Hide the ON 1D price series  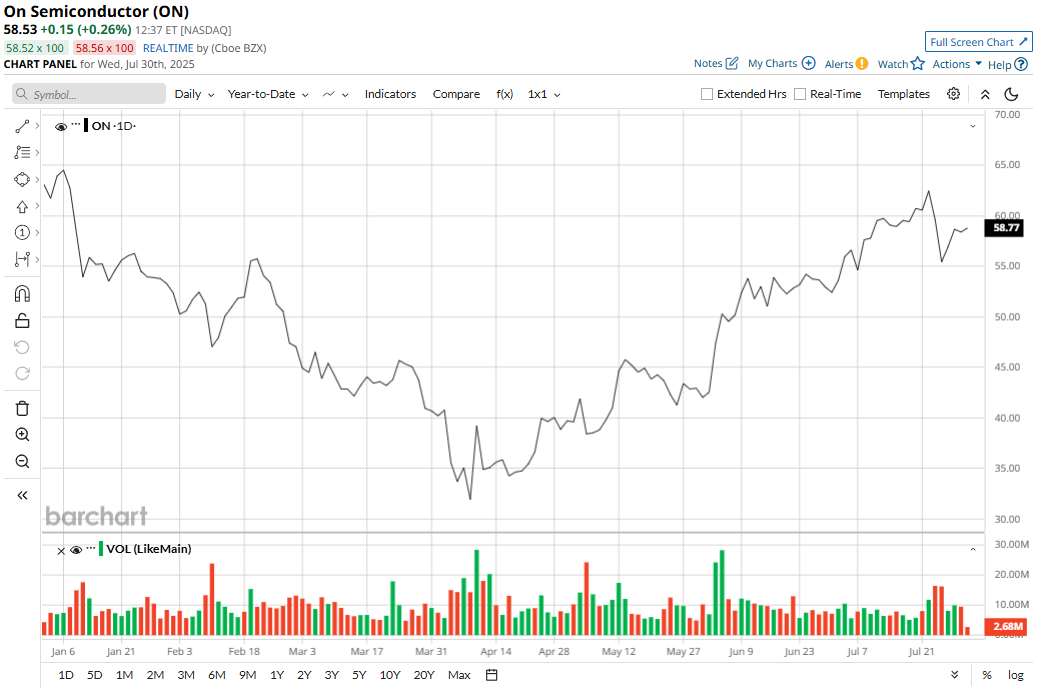tap(61, 127)
